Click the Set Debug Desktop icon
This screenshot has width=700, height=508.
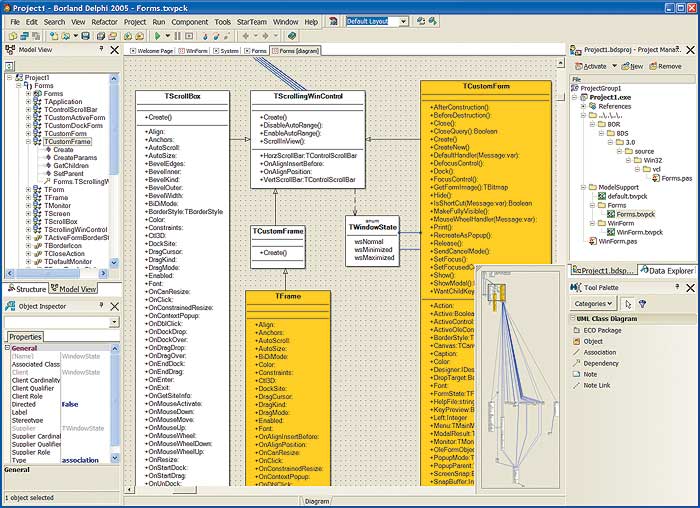tap(433, 21)
